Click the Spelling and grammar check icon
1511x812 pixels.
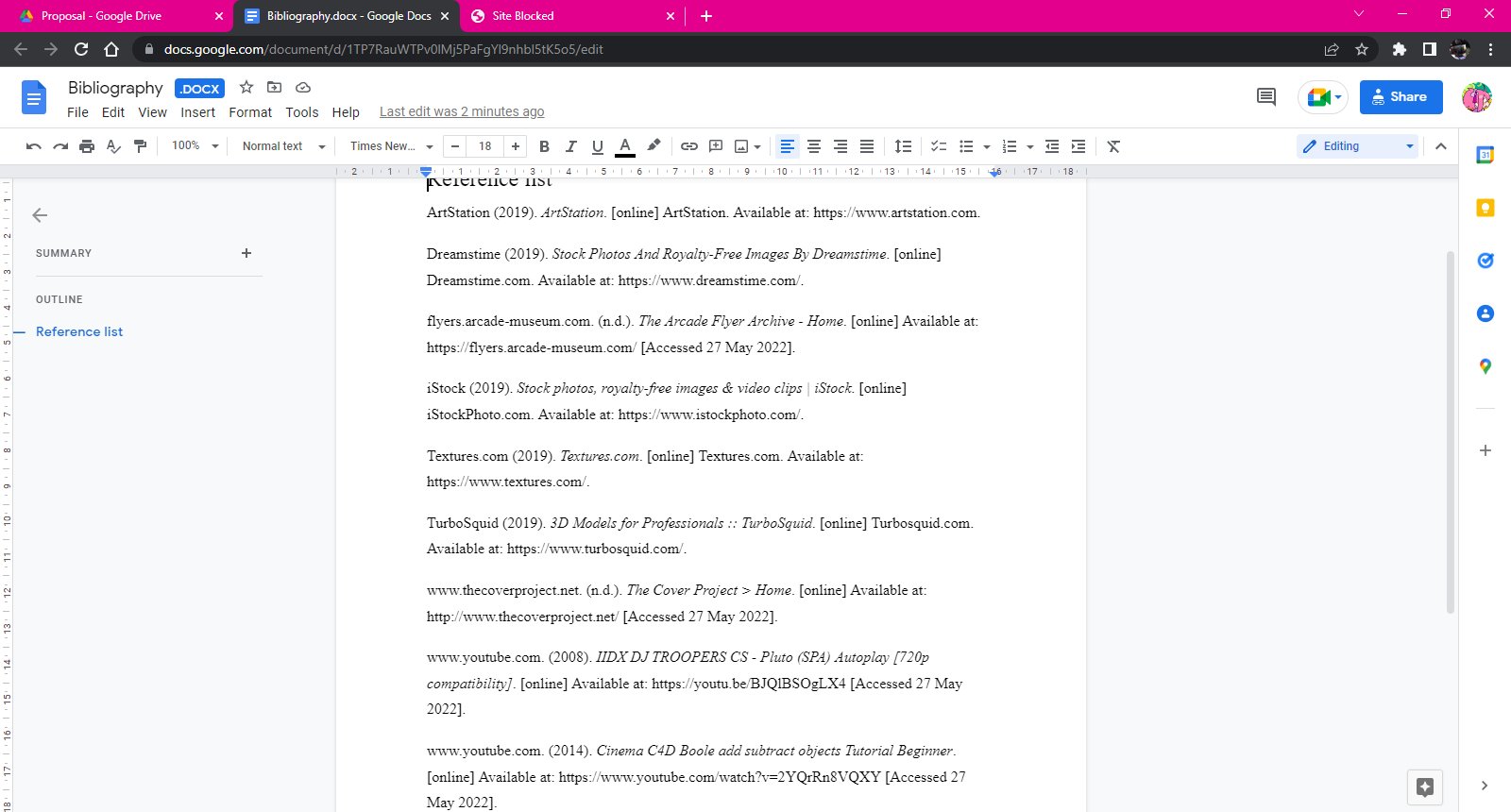(x=113, y=146)
